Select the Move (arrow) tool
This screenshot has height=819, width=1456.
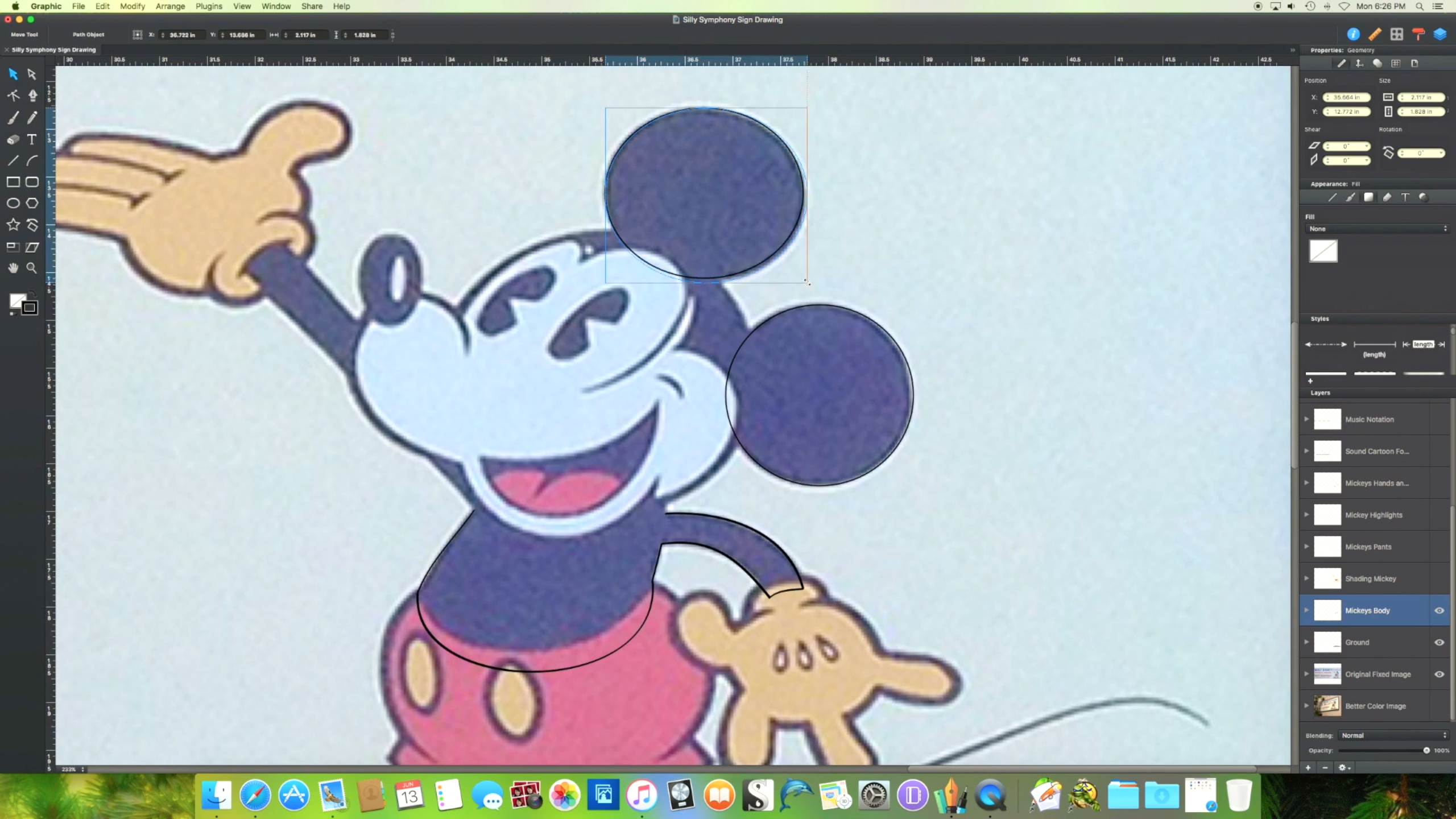[13, 74]
